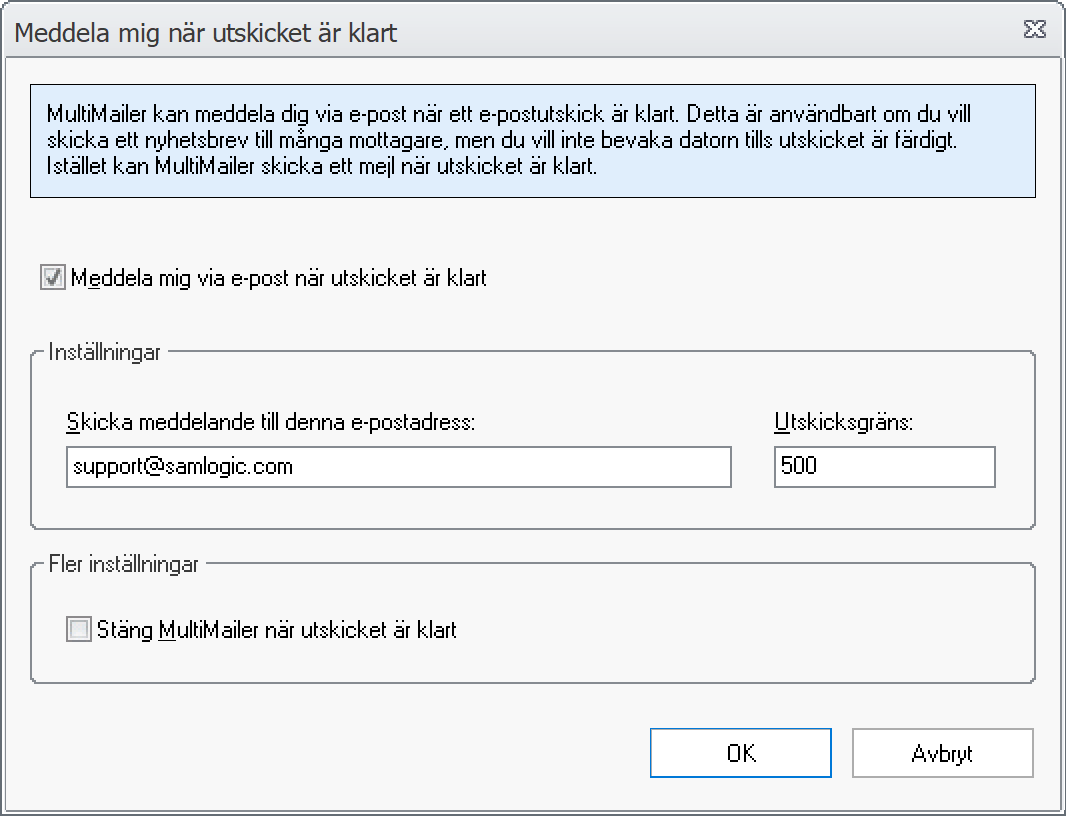This screenshot has width=1066, height=816.
Task: Click the blue MultiMailer info text box
Action: tap(533, 141)
